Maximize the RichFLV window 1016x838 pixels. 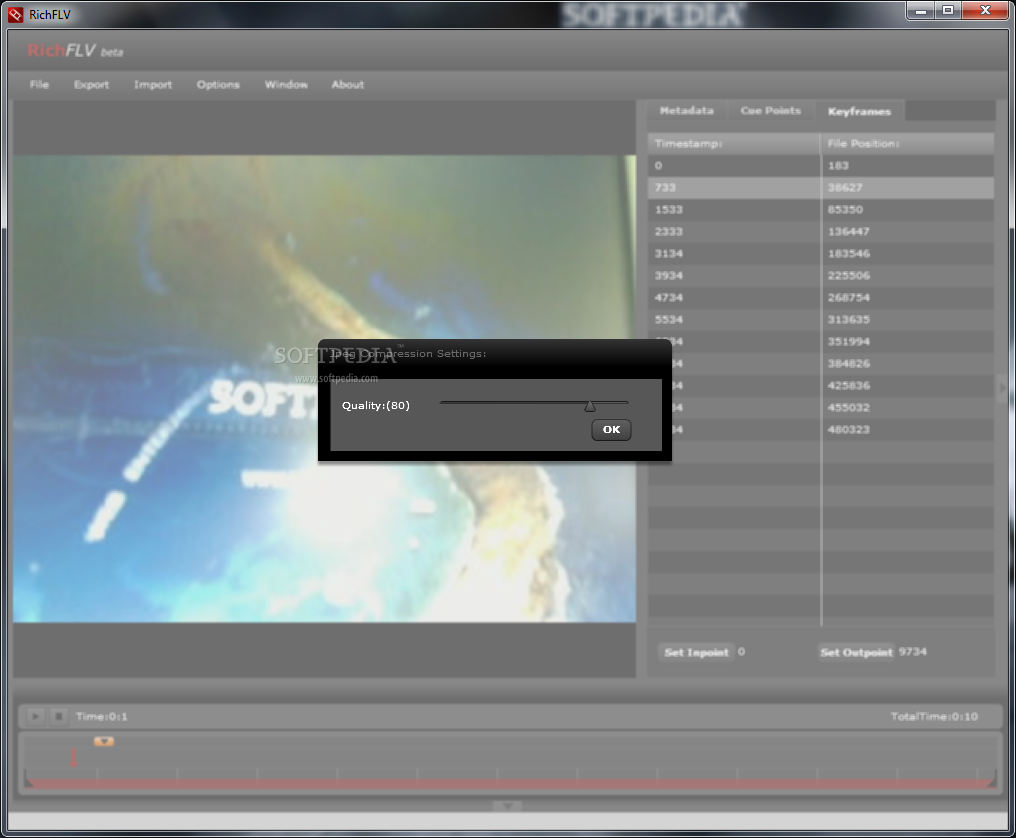(947, 11)
